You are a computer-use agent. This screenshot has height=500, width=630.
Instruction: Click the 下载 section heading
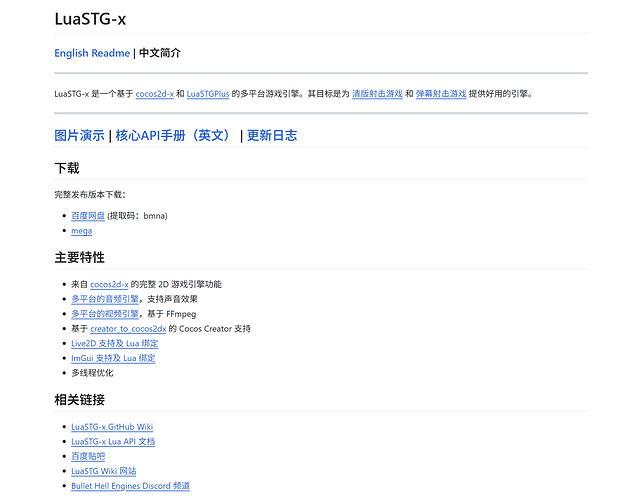[67, 168]
